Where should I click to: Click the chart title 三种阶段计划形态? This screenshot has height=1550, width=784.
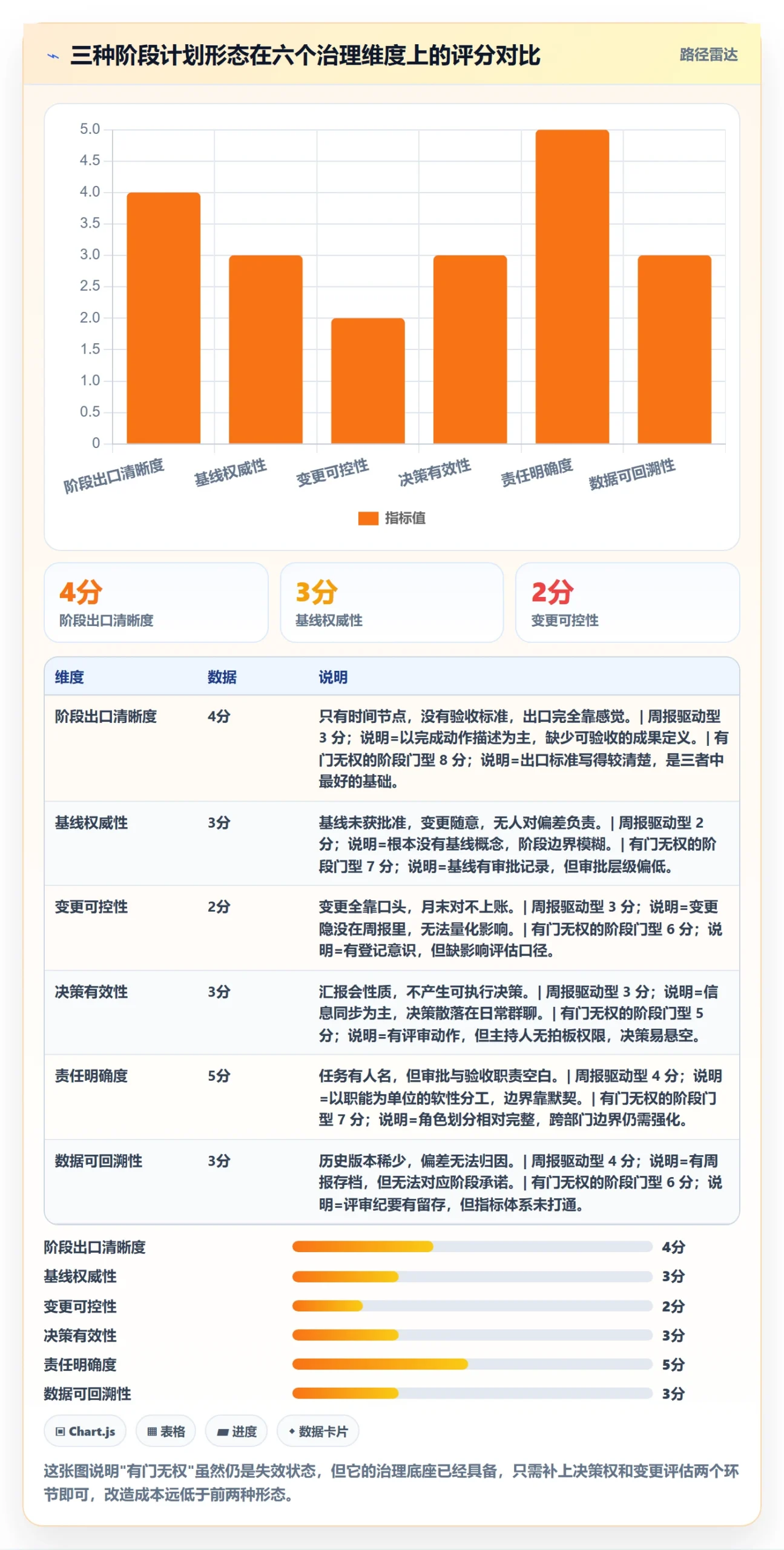305,55
